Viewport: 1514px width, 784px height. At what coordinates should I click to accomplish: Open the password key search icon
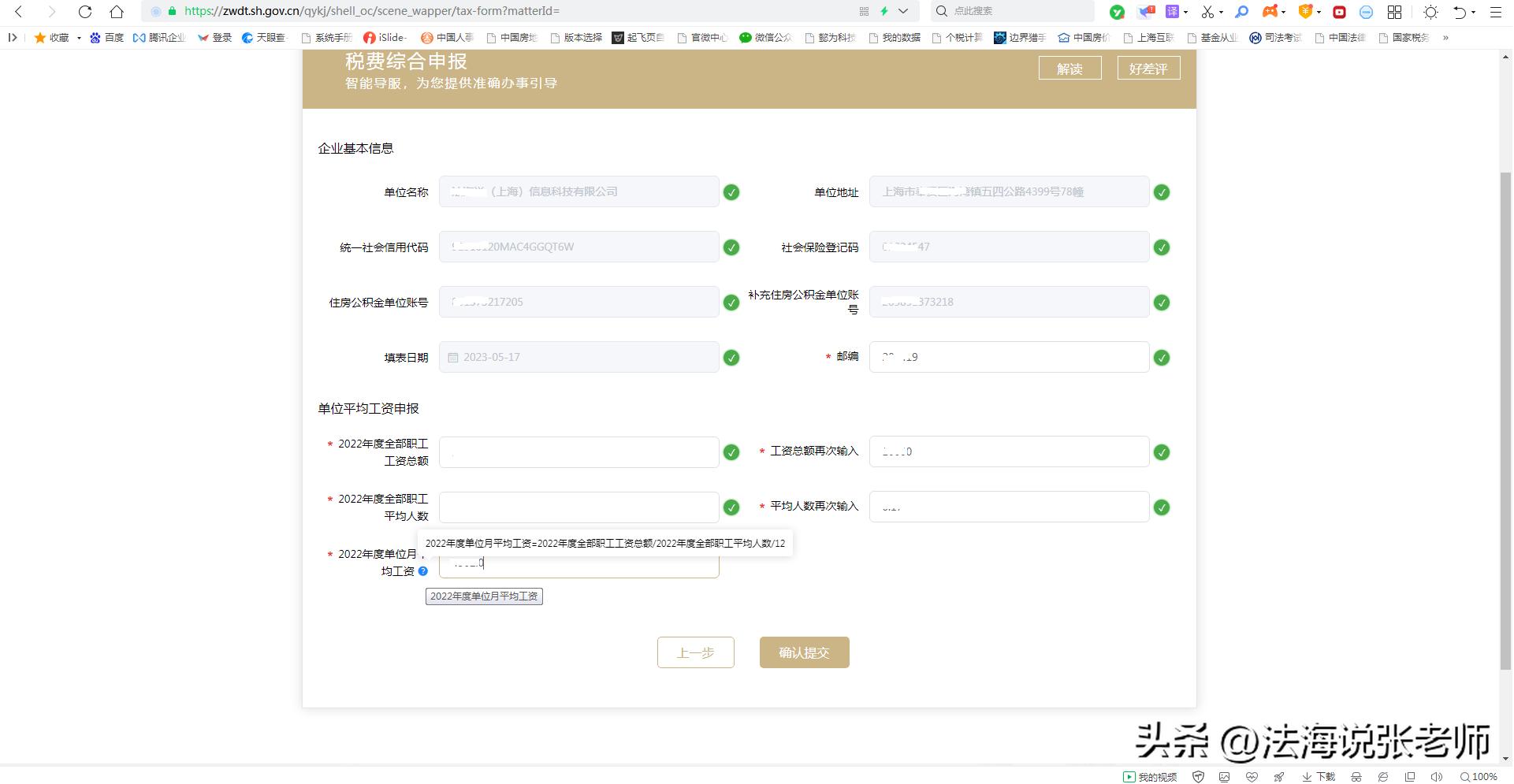[1242, 11]
